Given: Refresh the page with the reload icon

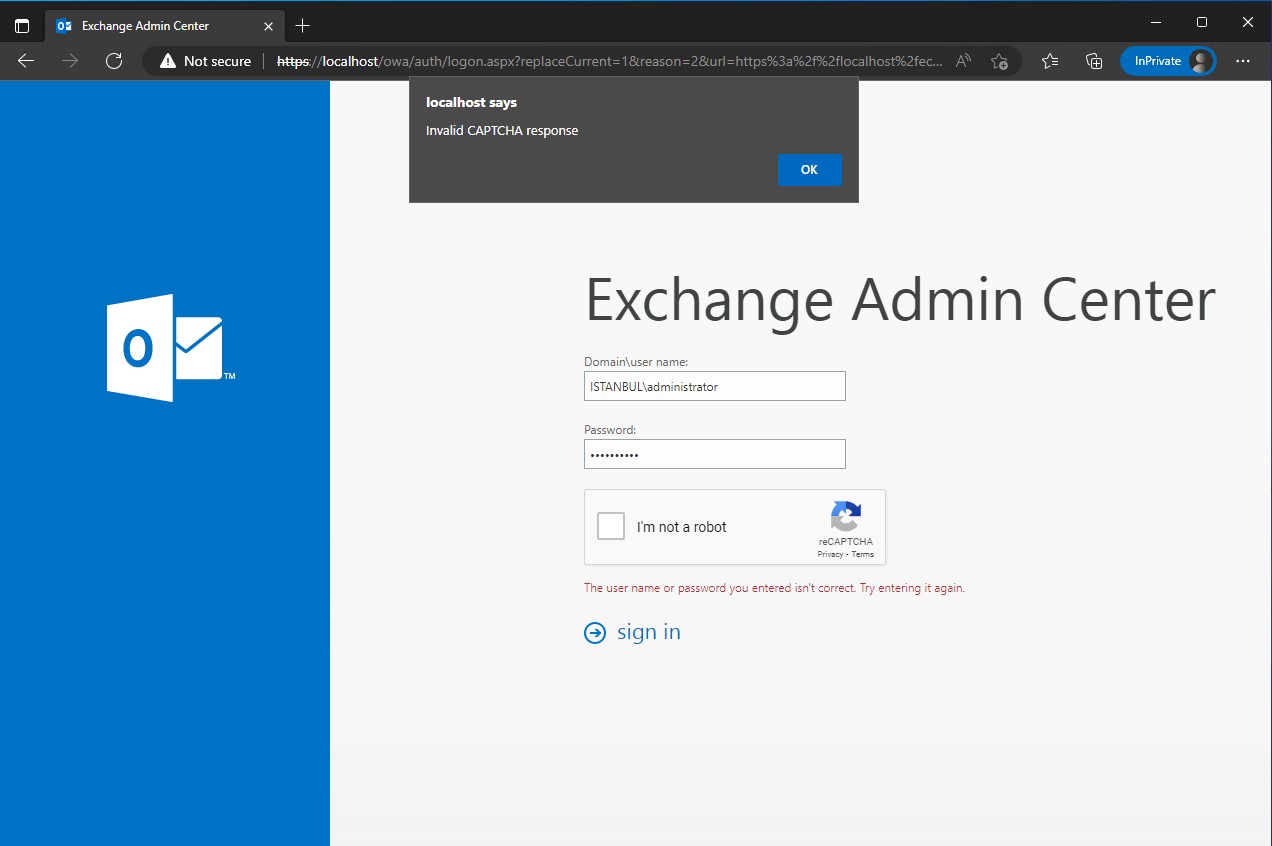Looking at the screenshot, I should click(x=114, y=61).
